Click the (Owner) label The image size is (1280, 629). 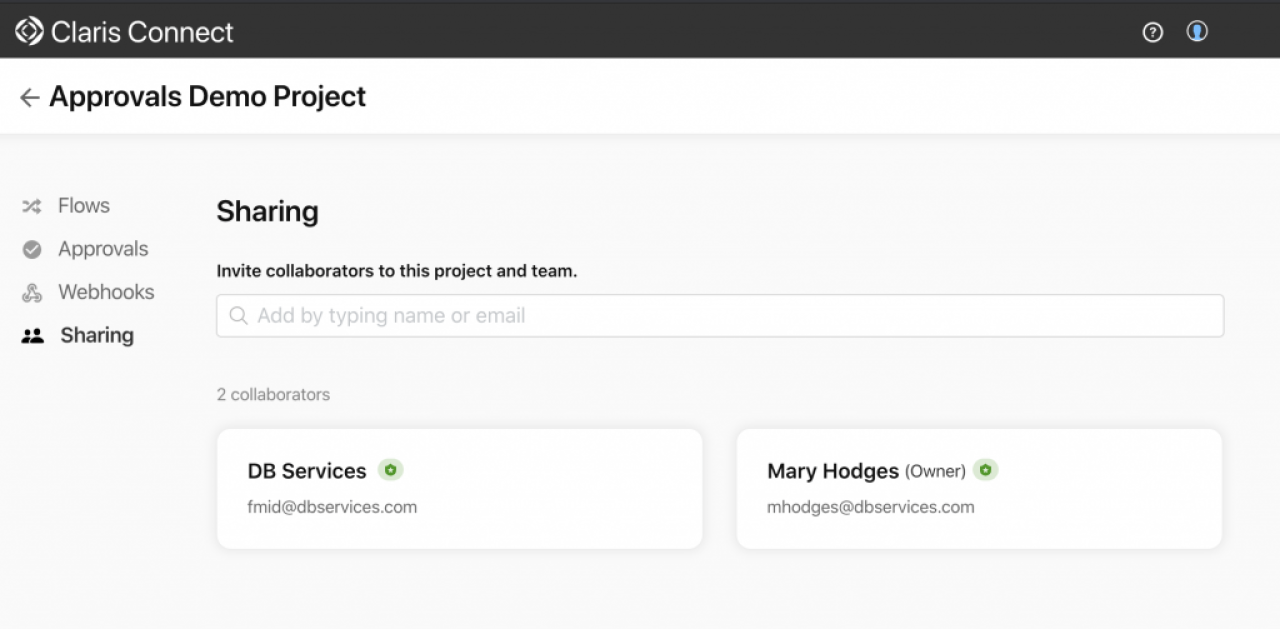pyautogui.click(x=935, y=471)
